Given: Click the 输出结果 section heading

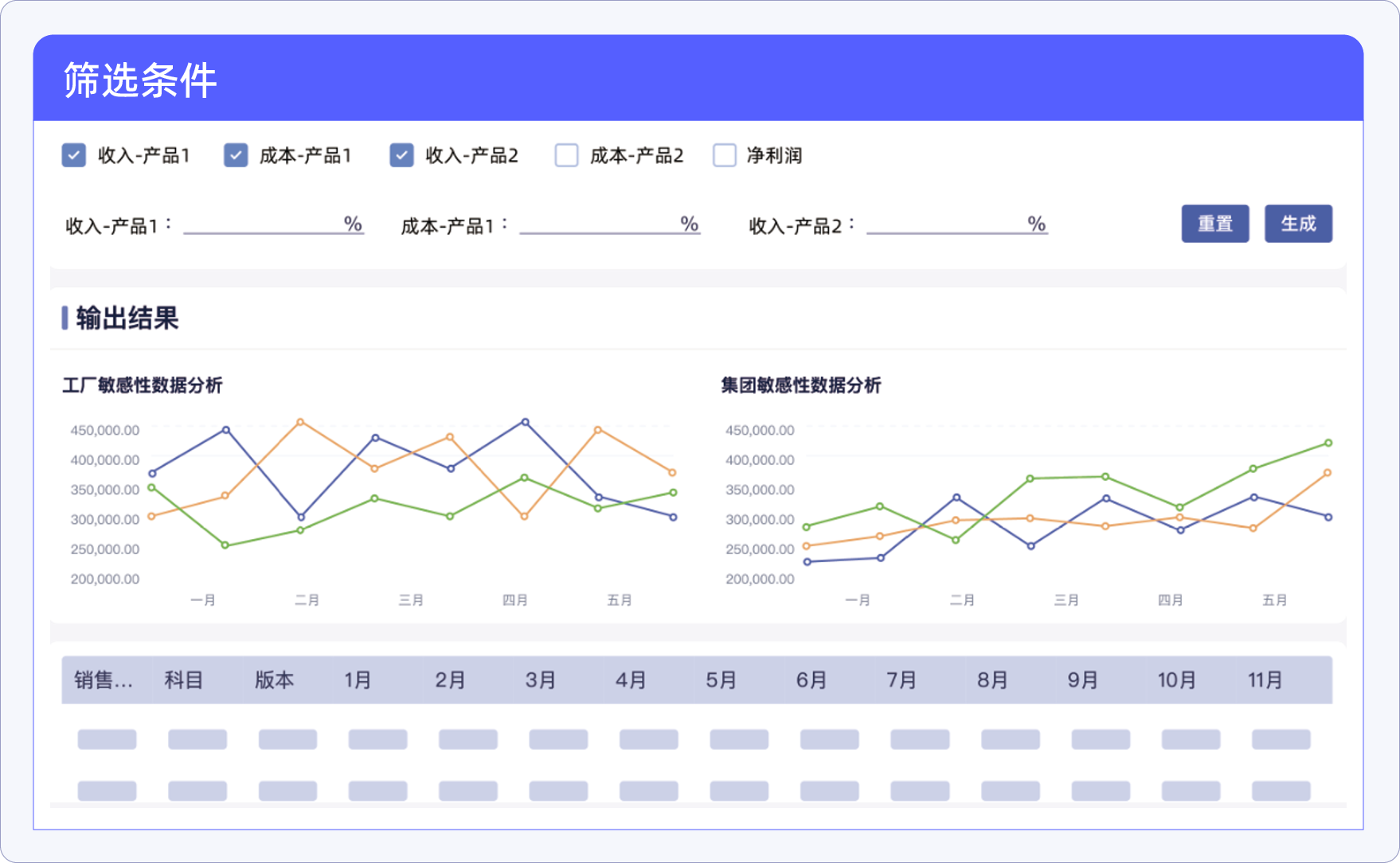Looking at the screenshot, I should 127,318.
